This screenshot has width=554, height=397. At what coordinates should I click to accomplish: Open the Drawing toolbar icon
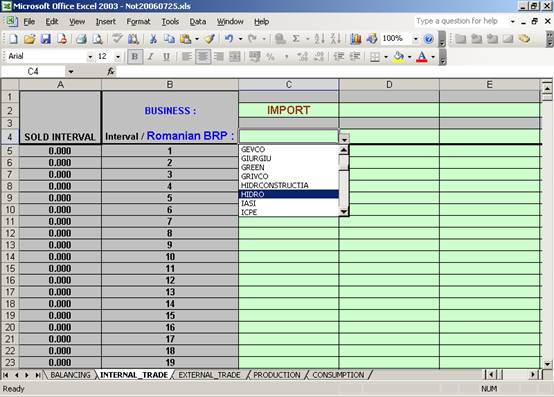[x=372, y=39]
